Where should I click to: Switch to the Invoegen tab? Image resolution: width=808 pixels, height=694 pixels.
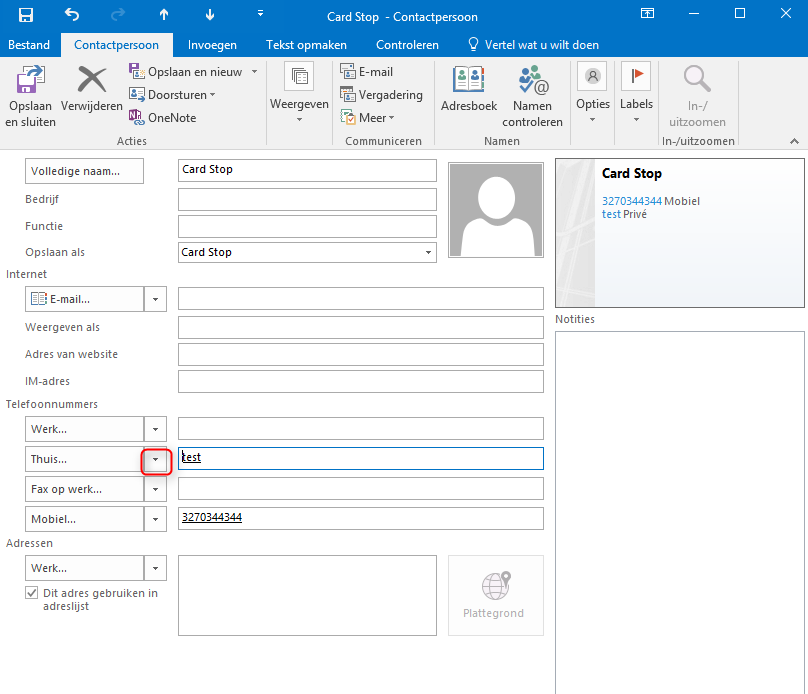tap(212, 45)
